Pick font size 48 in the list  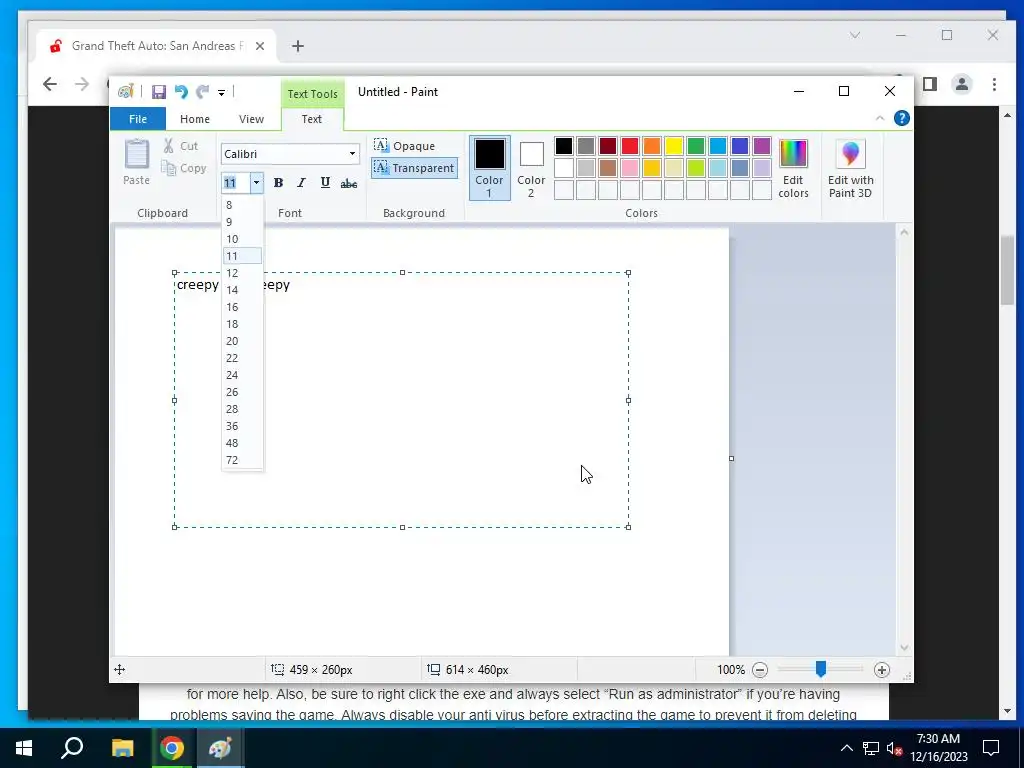pyautogui.click(x=242, y=443)
